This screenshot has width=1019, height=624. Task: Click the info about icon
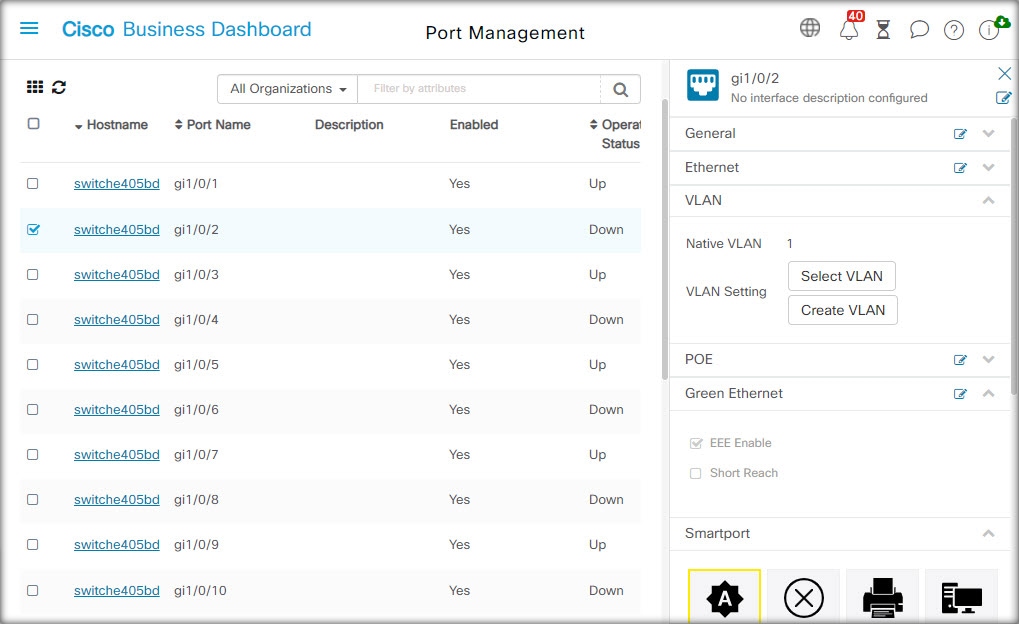click(988, 30)
